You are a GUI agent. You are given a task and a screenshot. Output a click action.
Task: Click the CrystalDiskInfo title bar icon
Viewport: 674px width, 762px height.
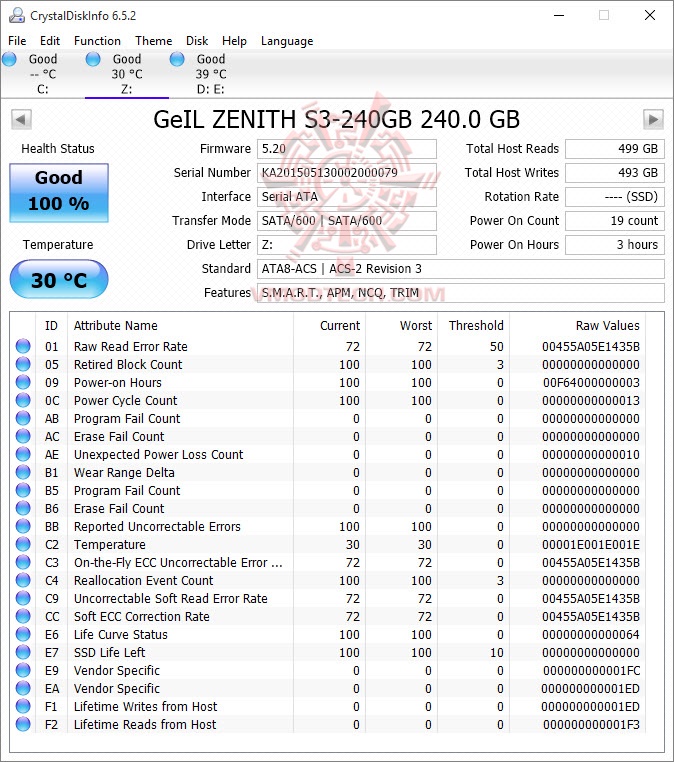17,16
